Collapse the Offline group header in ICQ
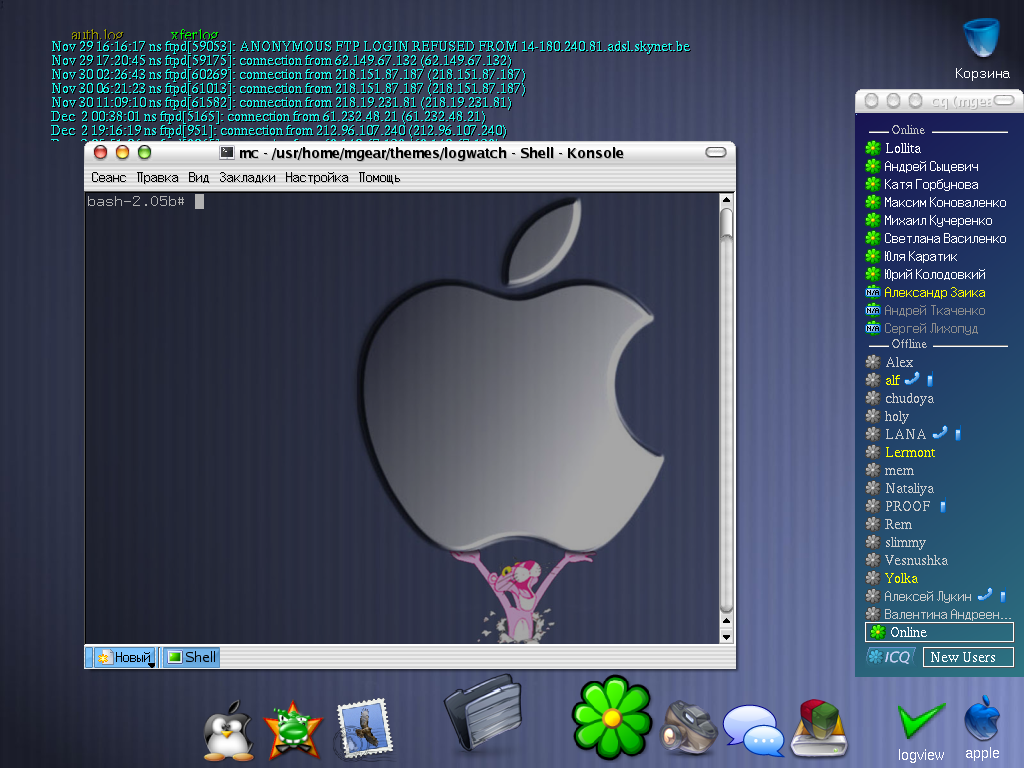This screenshot has width=1024, height=768. click(x=909, y=344)
